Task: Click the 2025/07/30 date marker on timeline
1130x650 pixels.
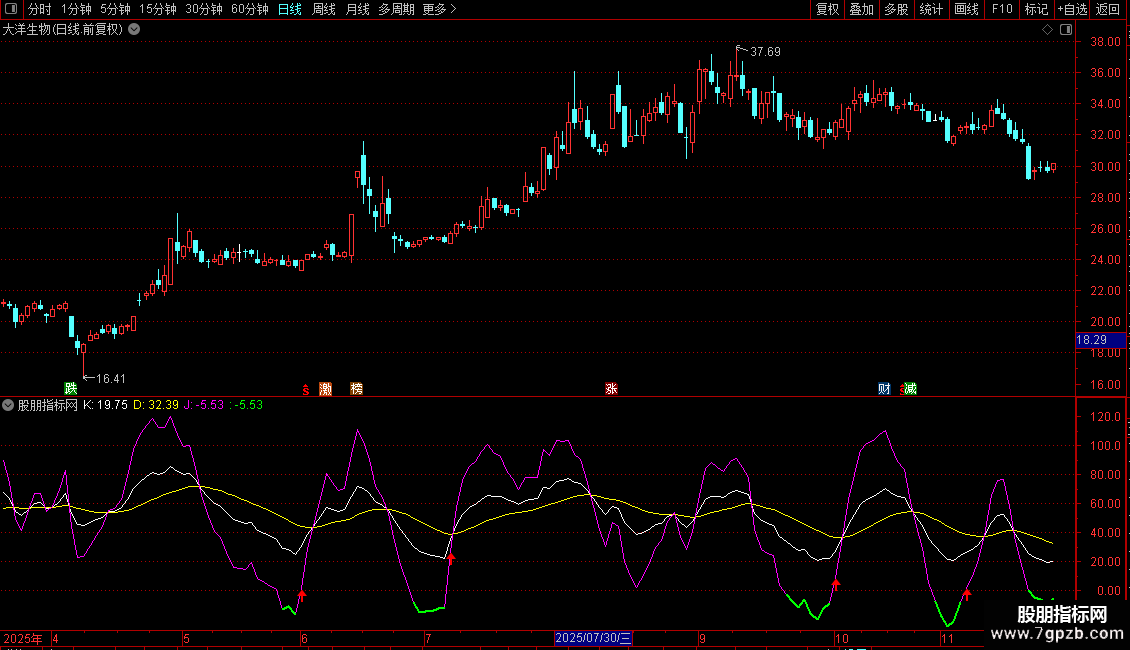Action: (591, 638)
